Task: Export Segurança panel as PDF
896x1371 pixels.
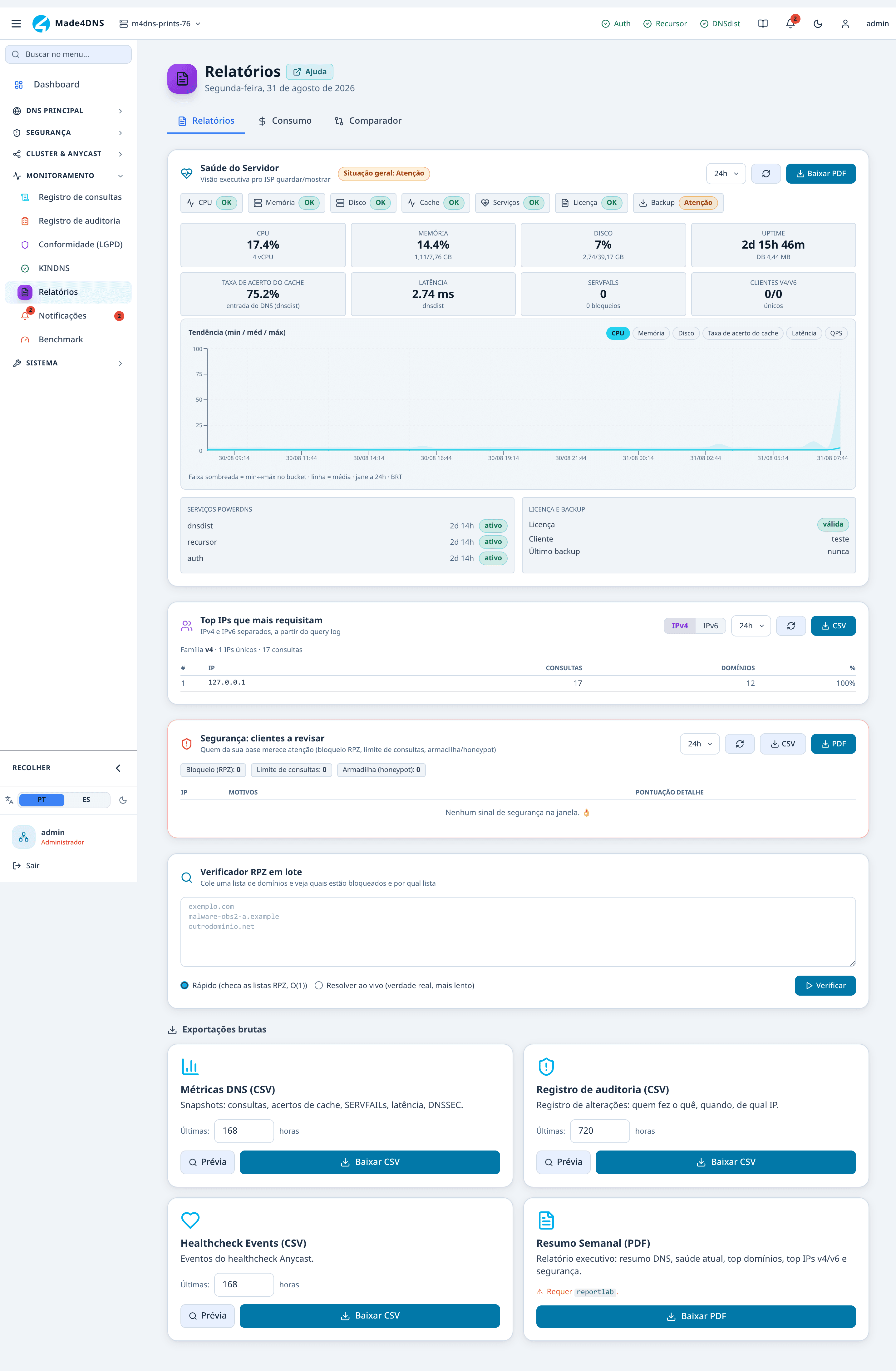Action: coord(833,744)
